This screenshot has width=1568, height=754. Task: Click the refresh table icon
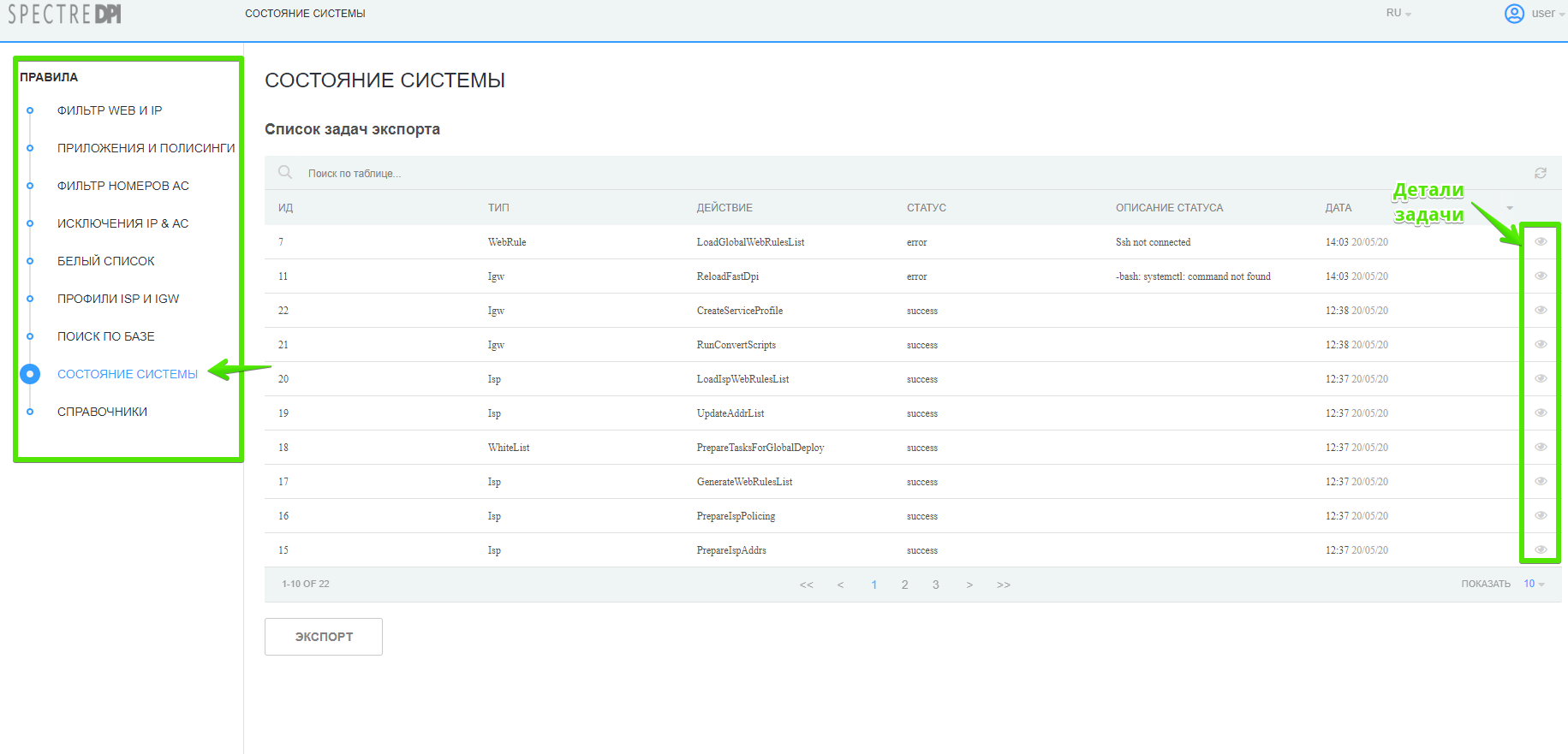tap(1540, 173)
